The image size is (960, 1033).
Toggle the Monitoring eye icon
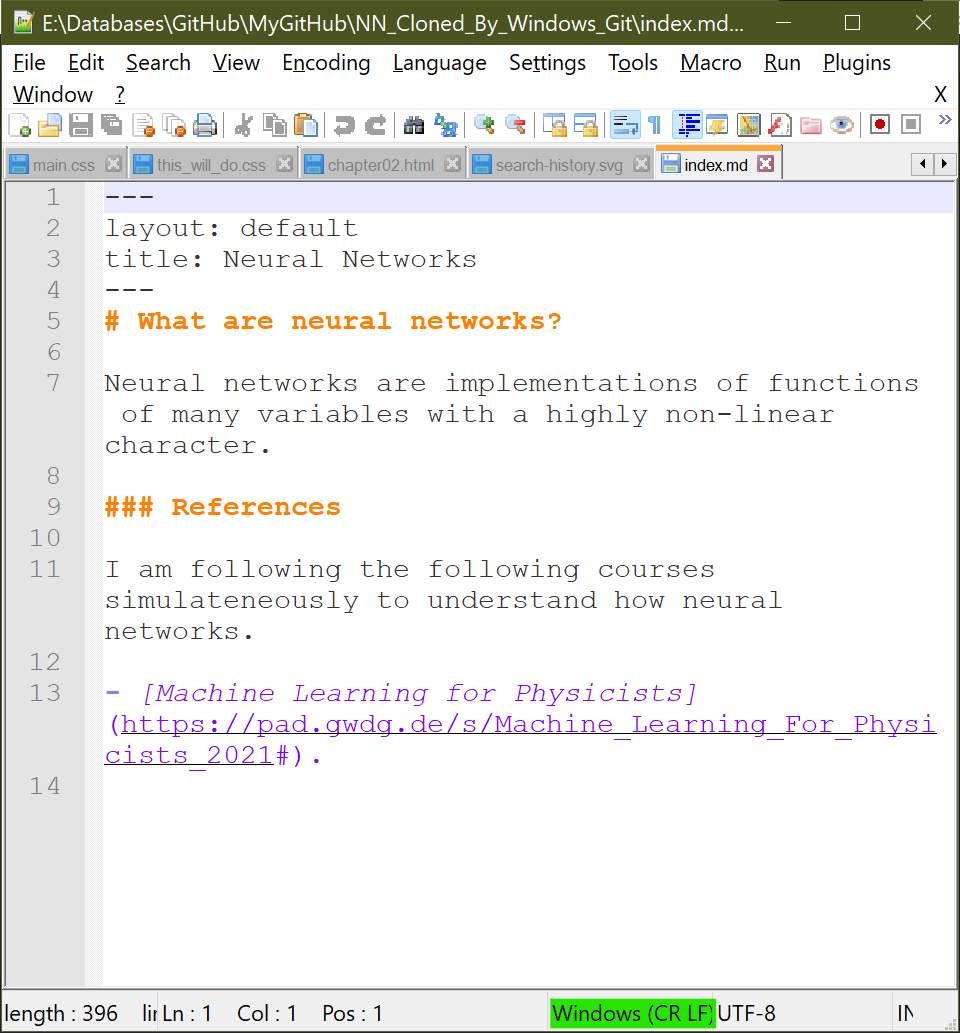click(x=840, y=126)
